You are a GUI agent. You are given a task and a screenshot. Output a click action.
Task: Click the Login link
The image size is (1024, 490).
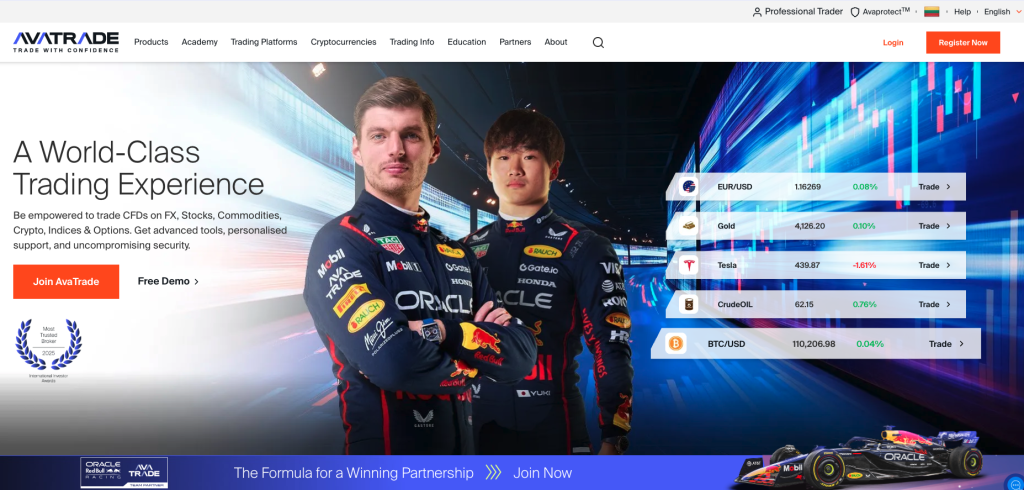(893, 43)
